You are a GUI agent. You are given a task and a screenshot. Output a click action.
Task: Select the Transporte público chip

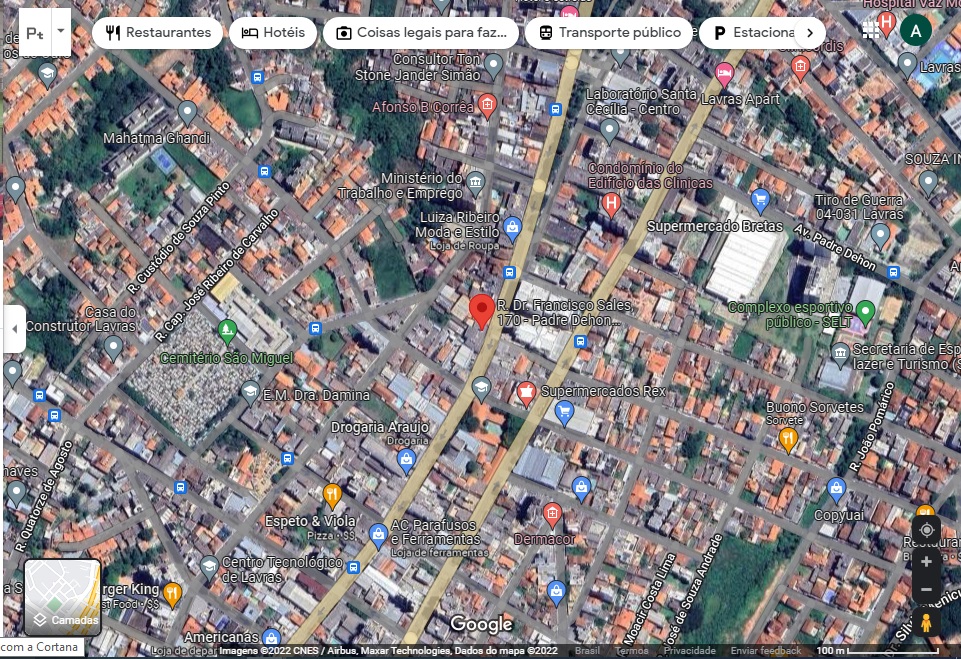pos(609,32)
